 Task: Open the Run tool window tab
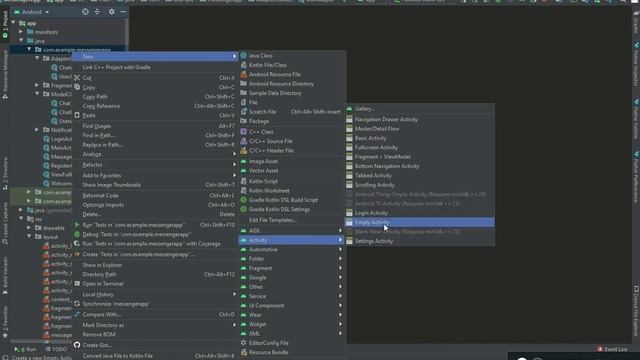tap(25, 349)
